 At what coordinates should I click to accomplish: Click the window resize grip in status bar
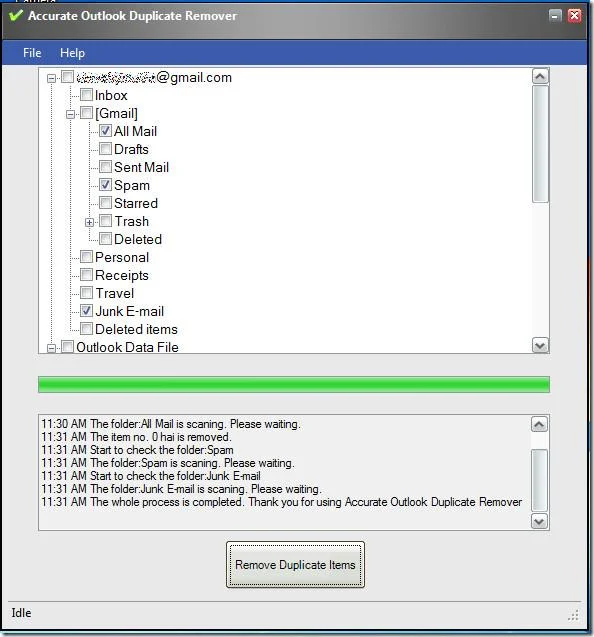coord(573,615)
